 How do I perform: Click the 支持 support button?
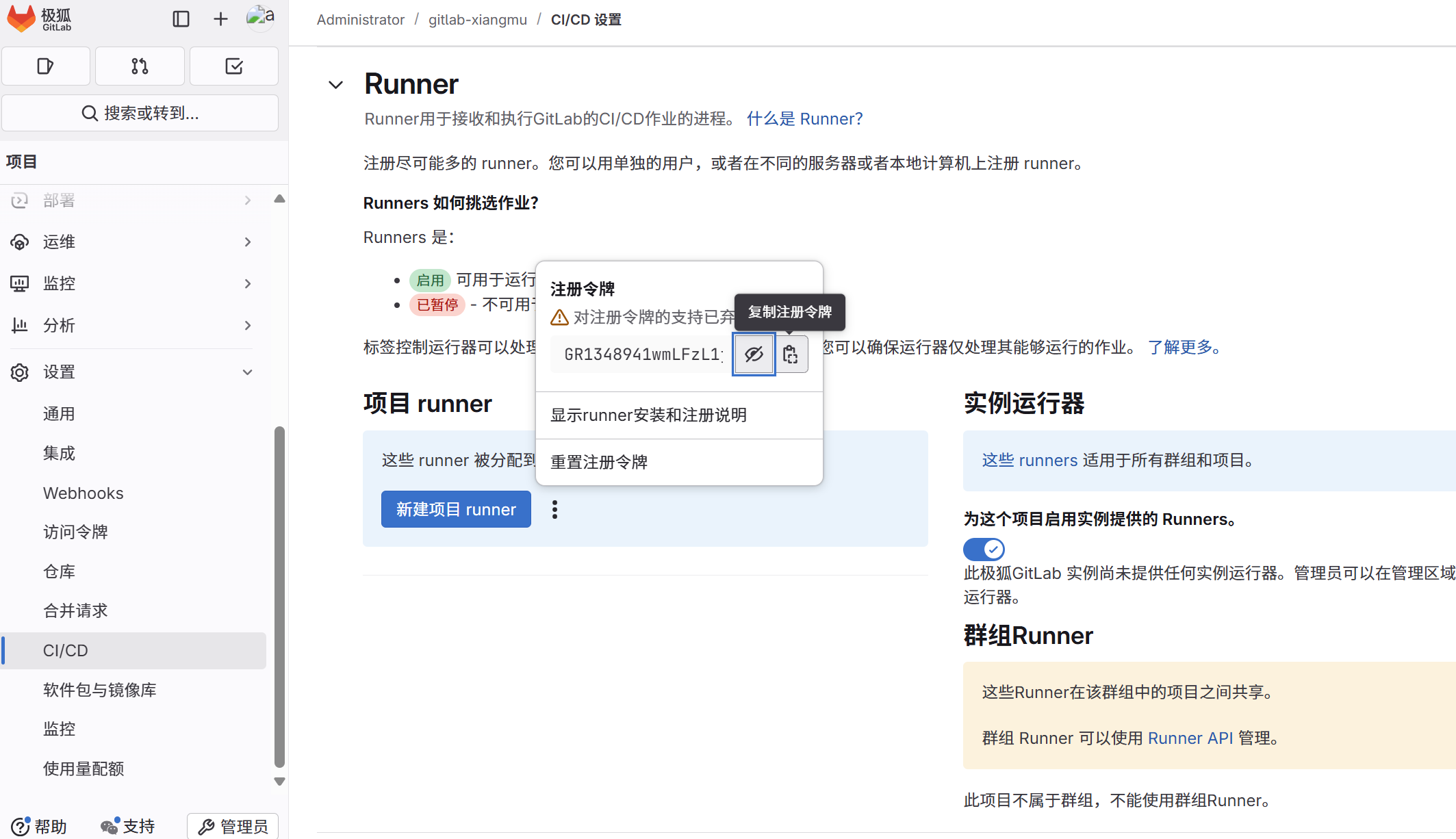tap(128, 827)
